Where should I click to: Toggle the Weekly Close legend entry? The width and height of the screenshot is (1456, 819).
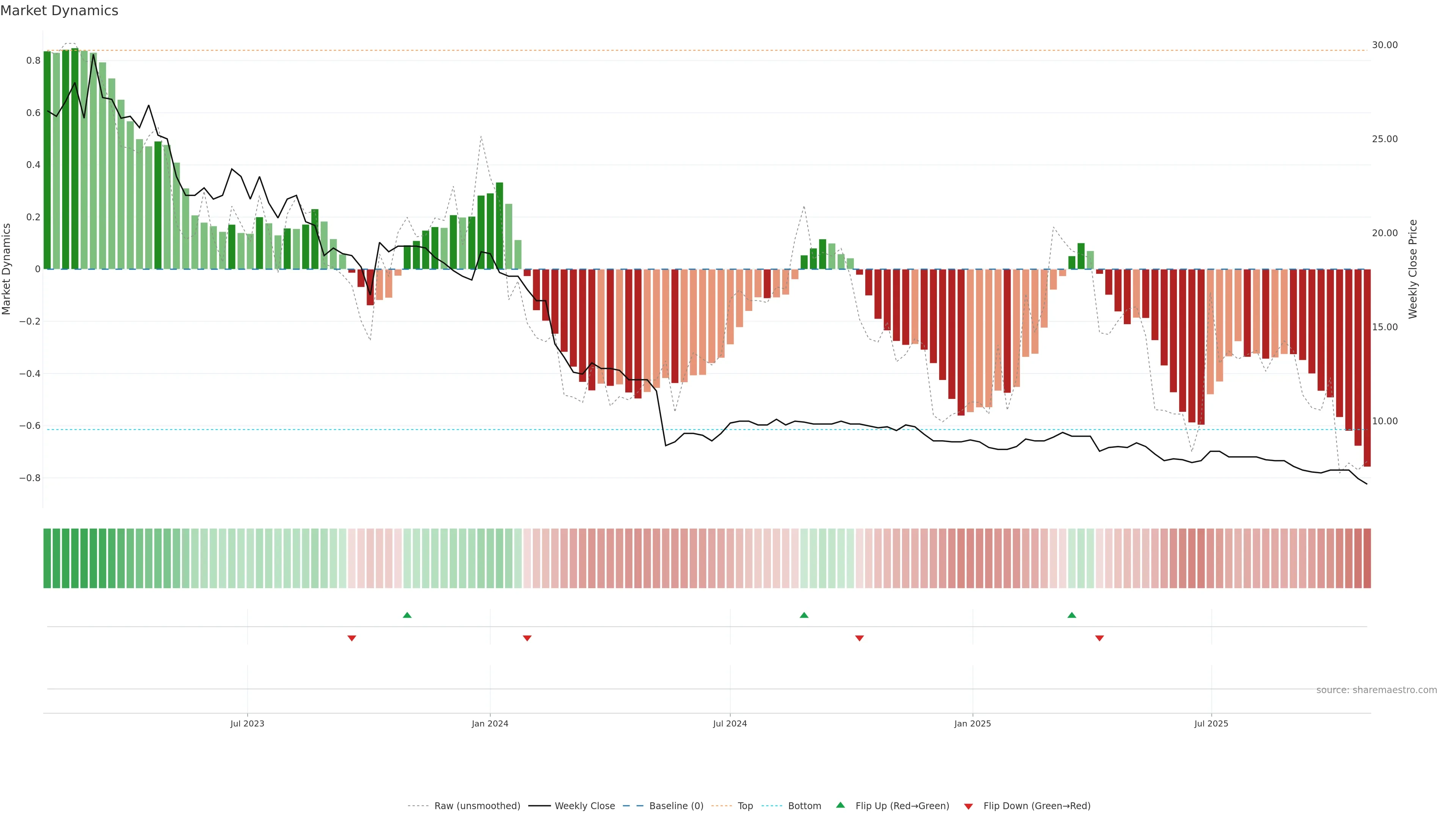coord(584,806)
